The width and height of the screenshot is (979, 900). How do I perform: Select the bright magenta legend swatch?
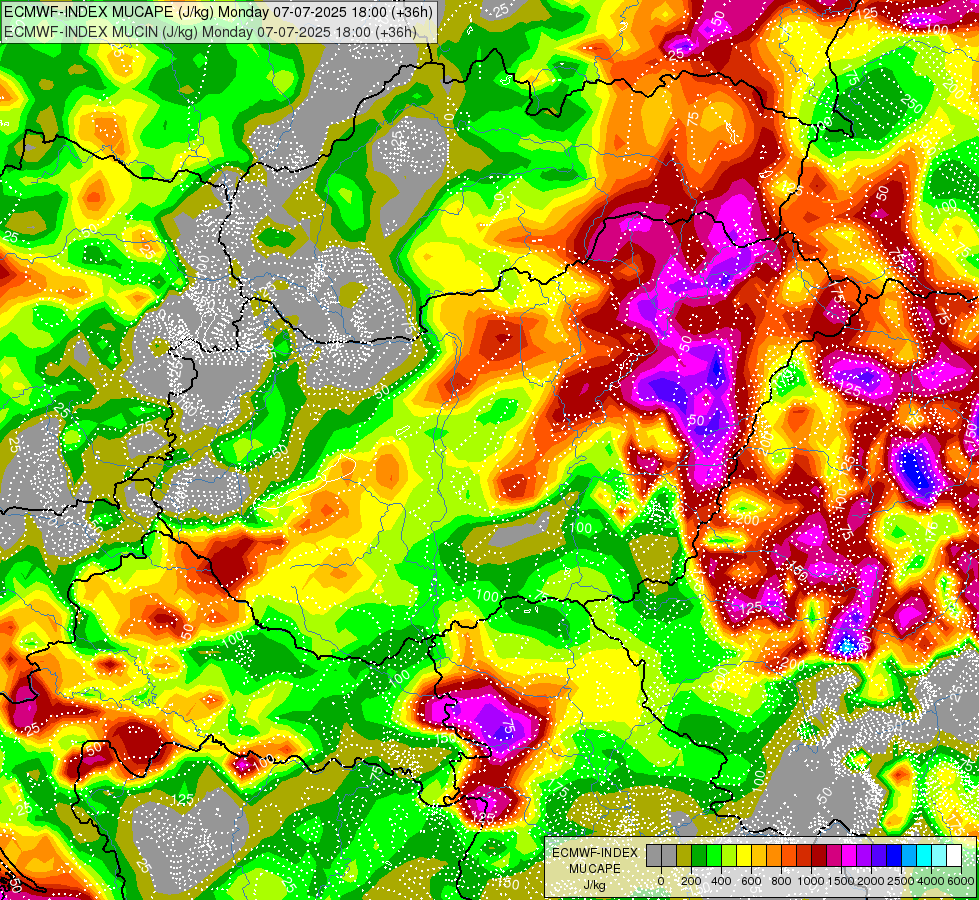tap(849, 856)
